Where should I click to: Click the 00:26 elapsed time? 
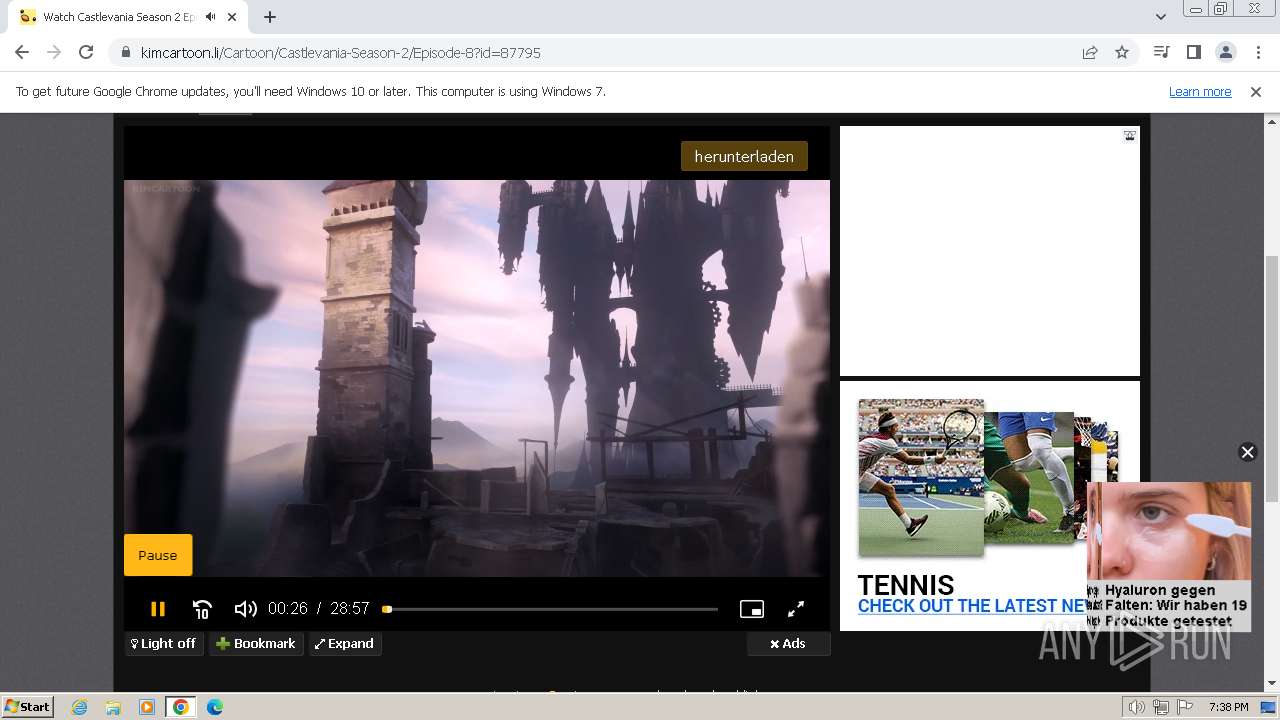tap(287, 608)
